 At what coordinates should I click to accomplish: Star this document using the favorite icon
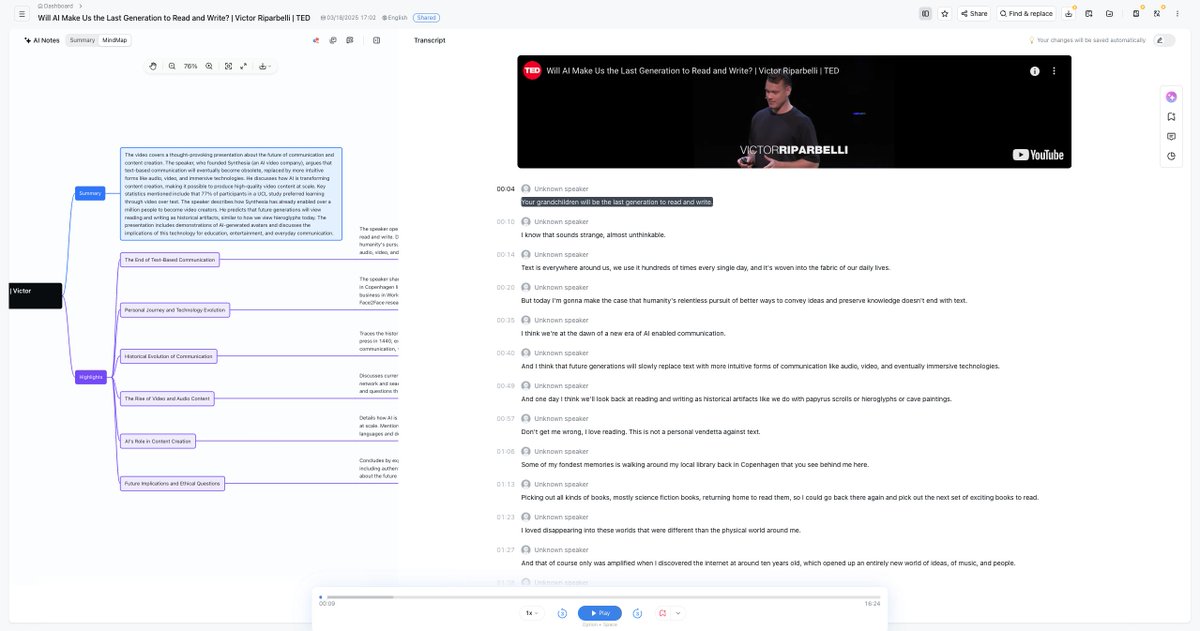pos(945,13)
